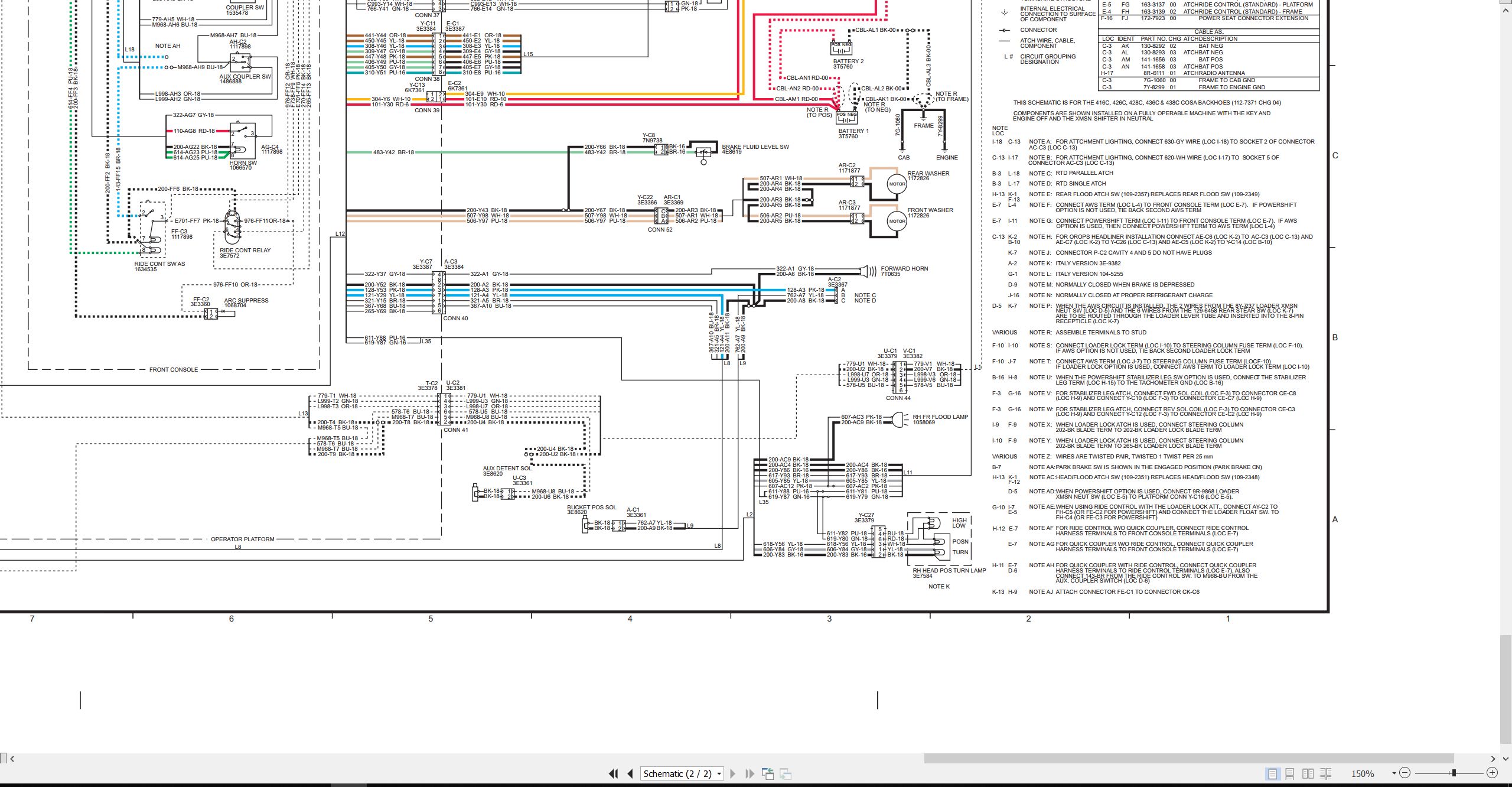Select continuous scrolling page layout

coord(1290,773)
